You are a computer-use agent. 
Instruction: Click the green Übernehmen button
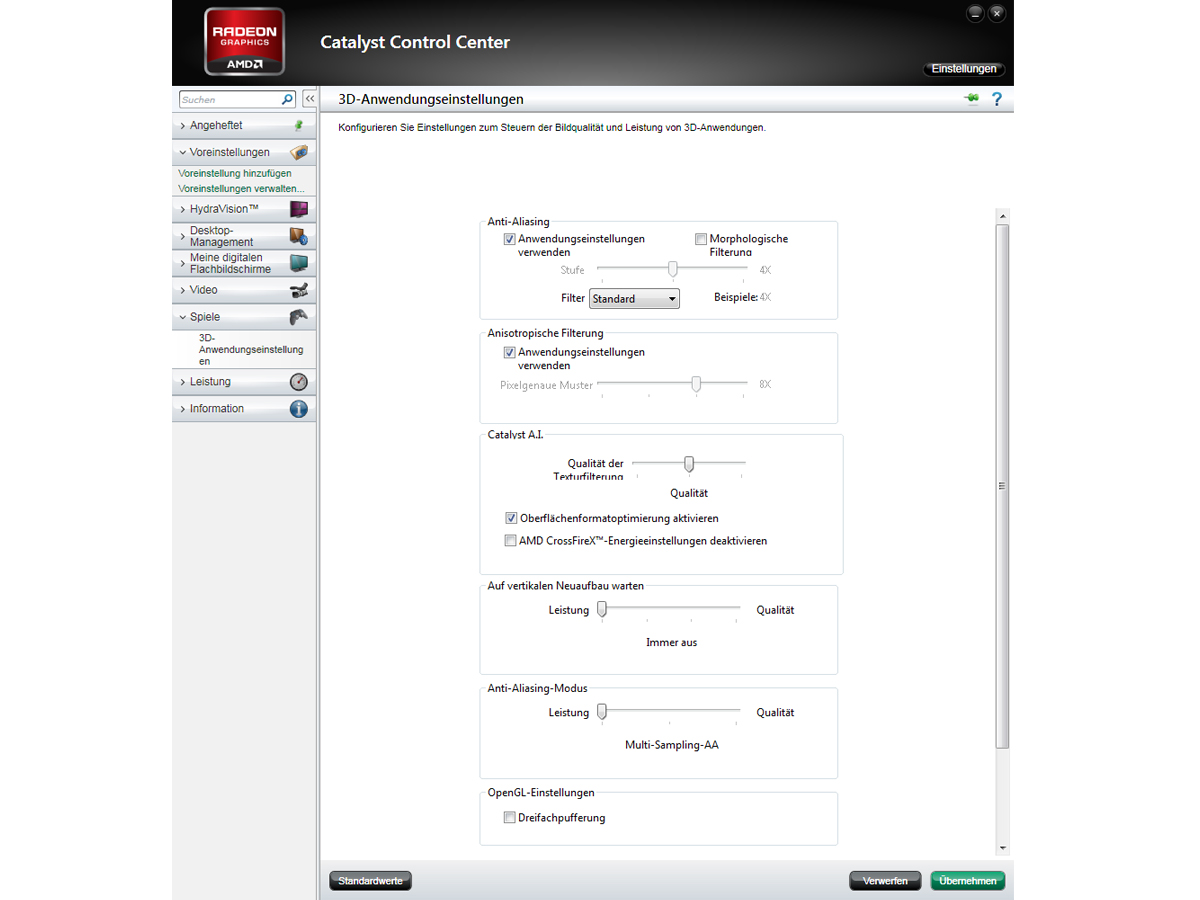(x=967, y=881)
